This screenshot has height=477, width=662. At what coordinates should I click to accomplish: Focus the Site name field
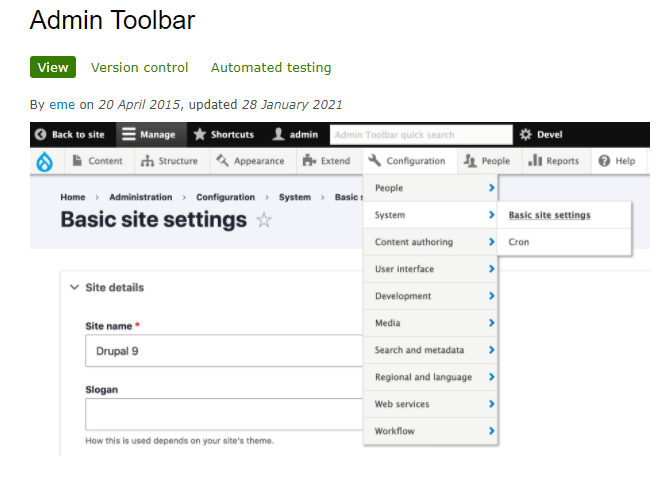coord(224,351)
